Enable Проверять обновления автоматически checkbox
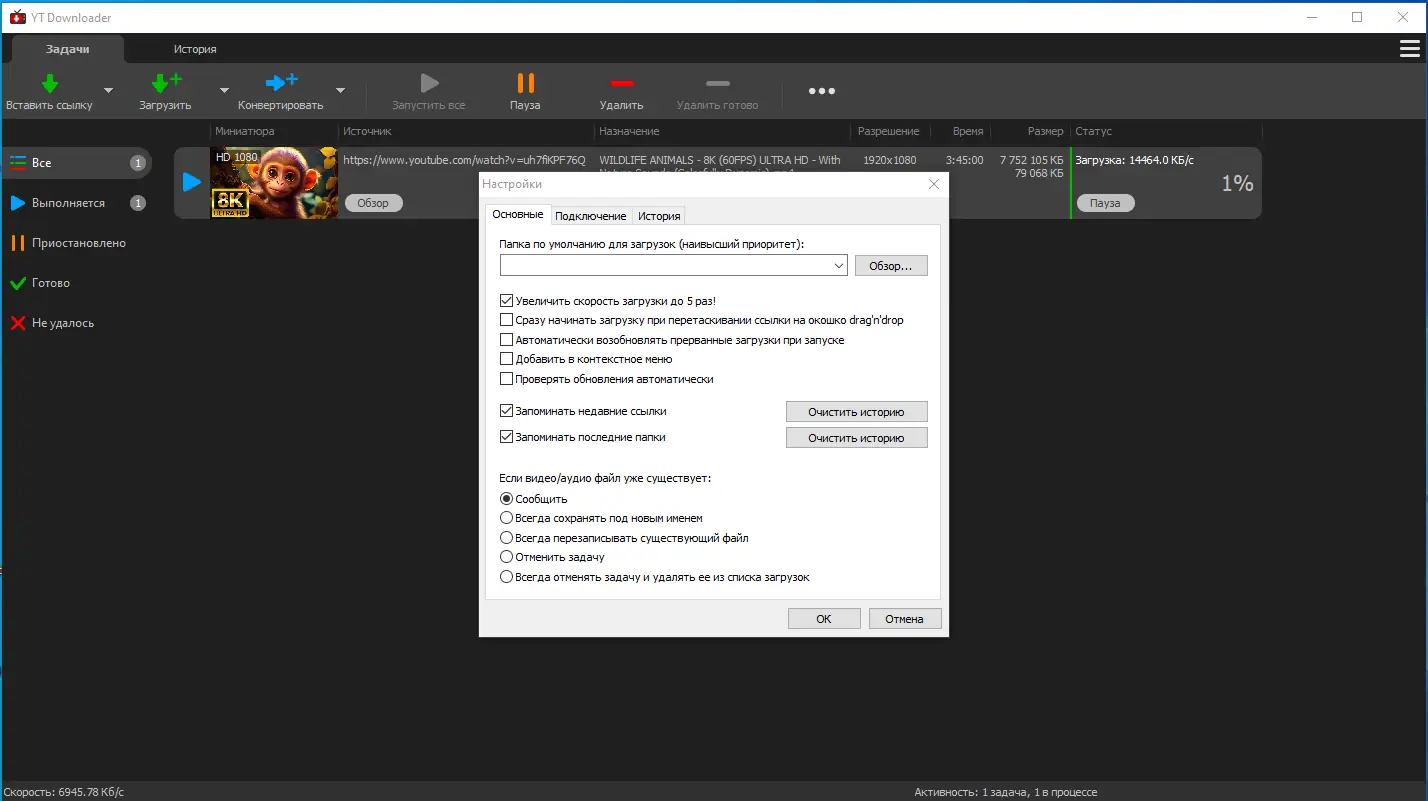The image size is (1428, 801). [x=506, y=379]
